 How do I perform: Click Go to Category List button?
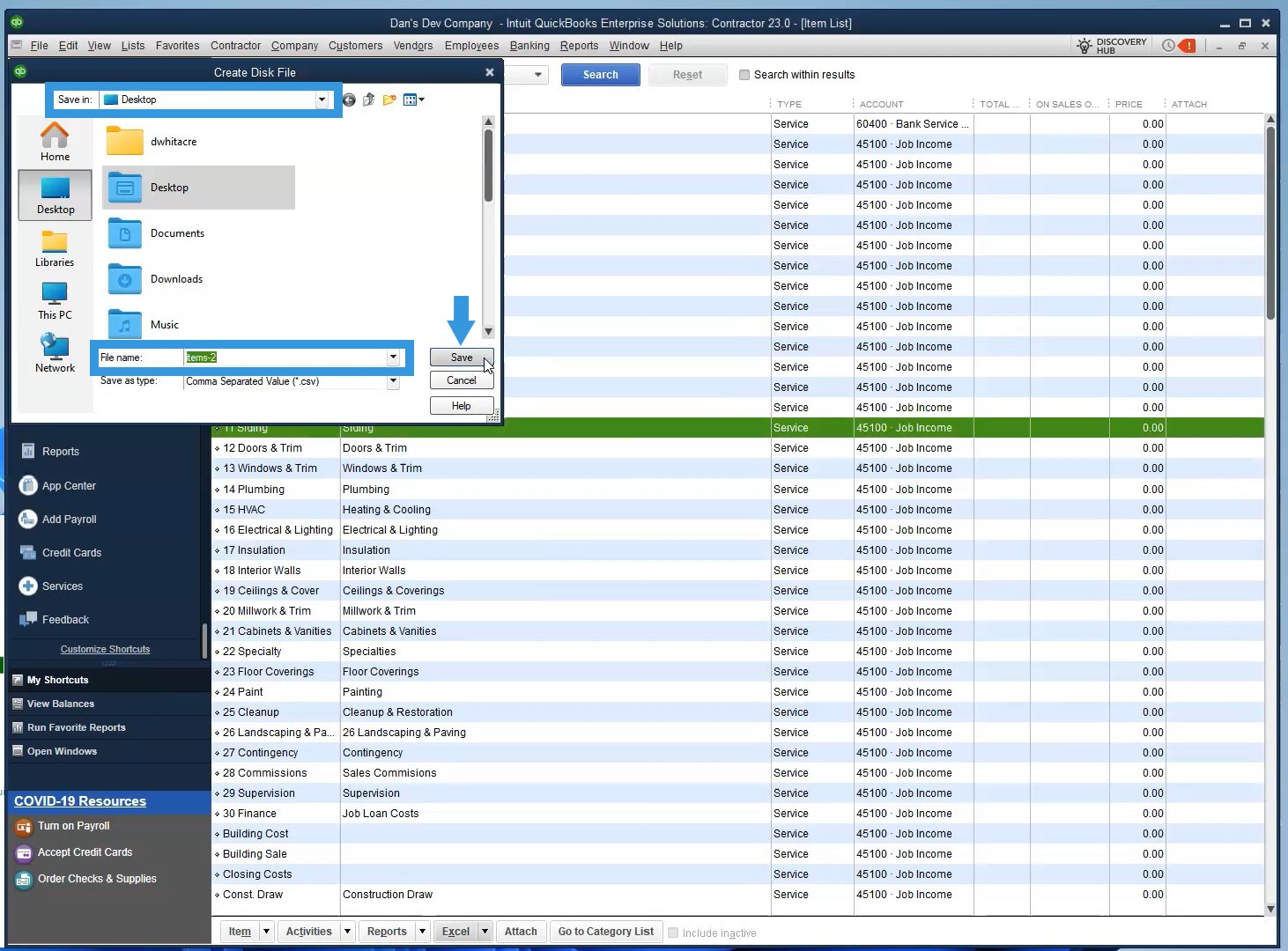coord(606,932)
